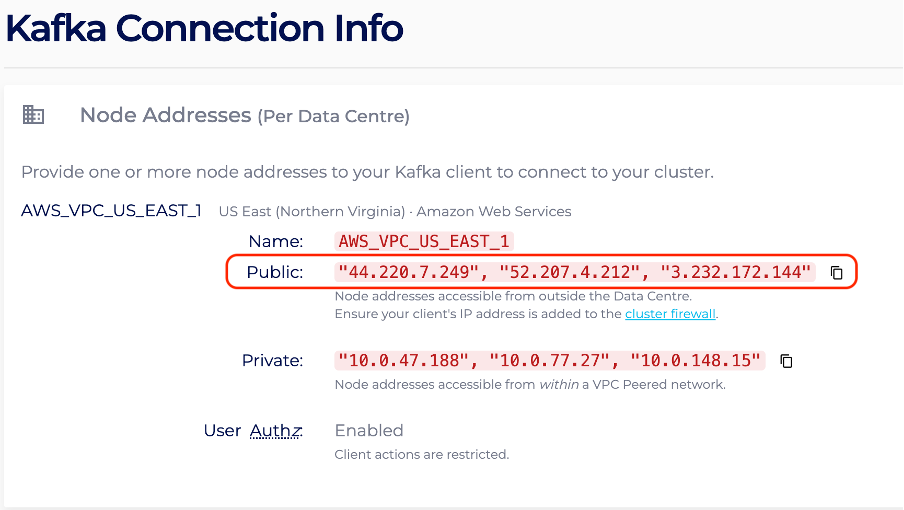Click public IP "3.232.172.144"

click(x=736, y=272)
